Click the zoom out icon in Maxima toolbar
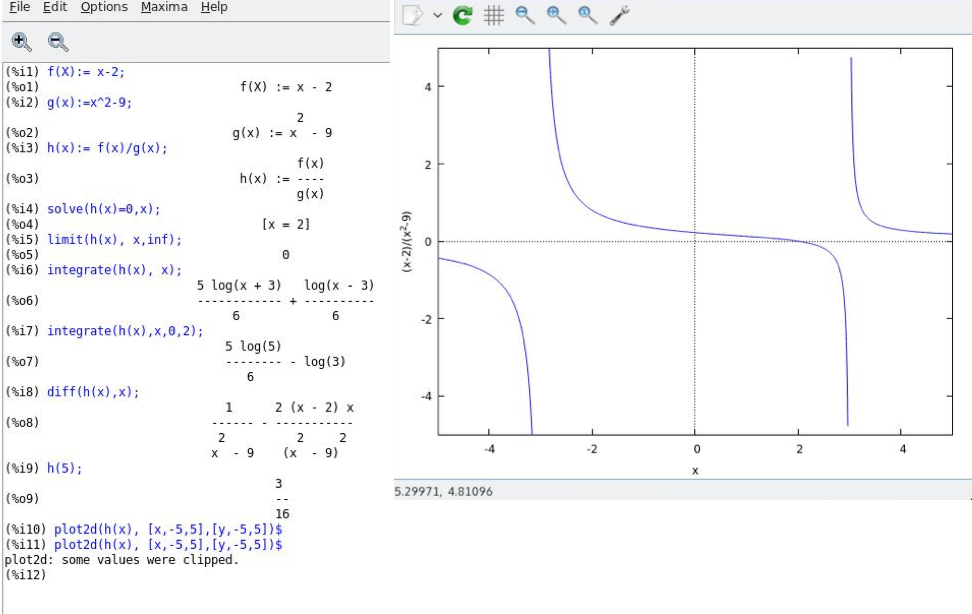The image size is (972, 614). (x=58, y=41)
